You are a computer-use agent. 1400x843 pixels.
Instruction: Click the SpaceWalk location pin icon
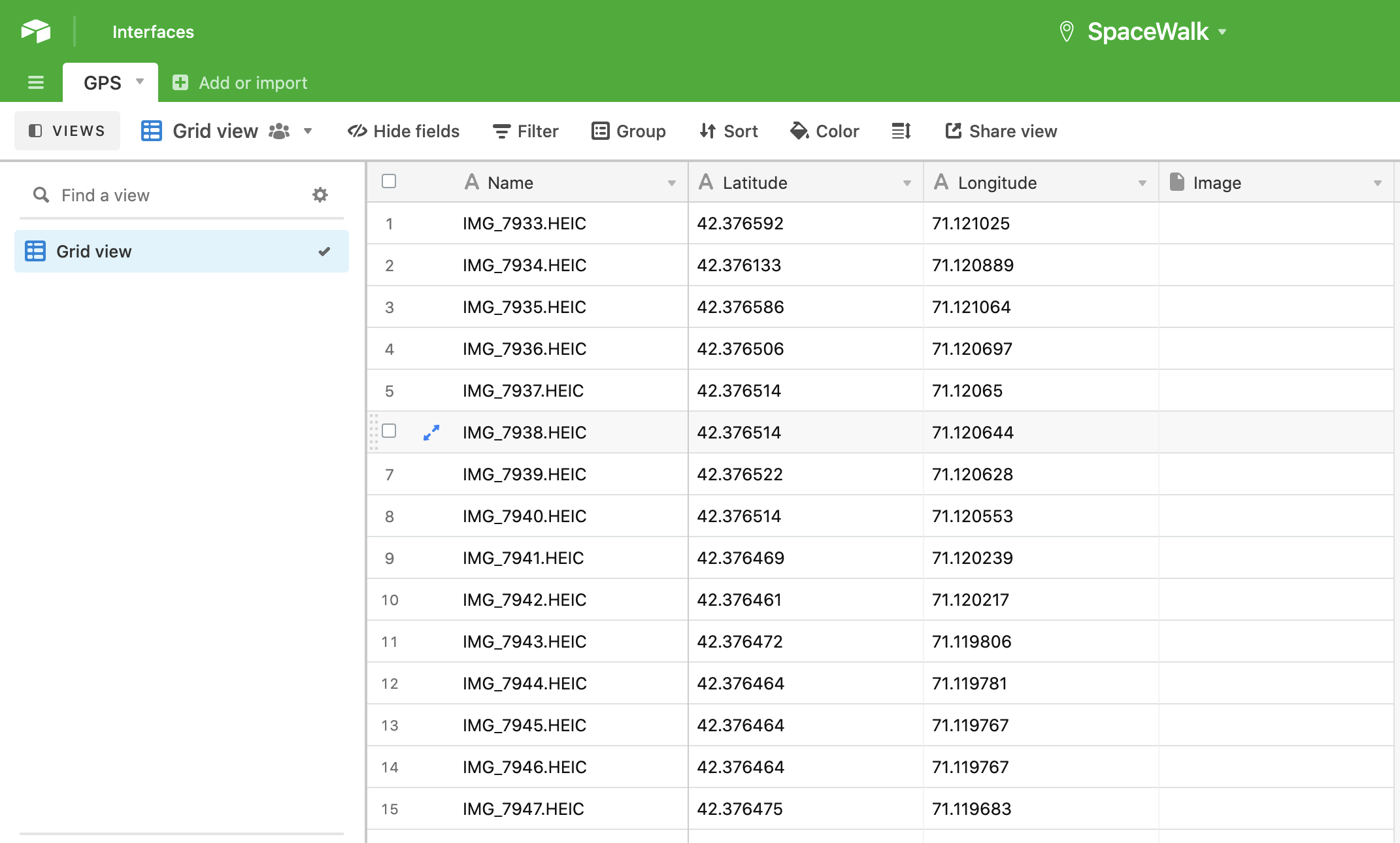[x=1066, y=31]
